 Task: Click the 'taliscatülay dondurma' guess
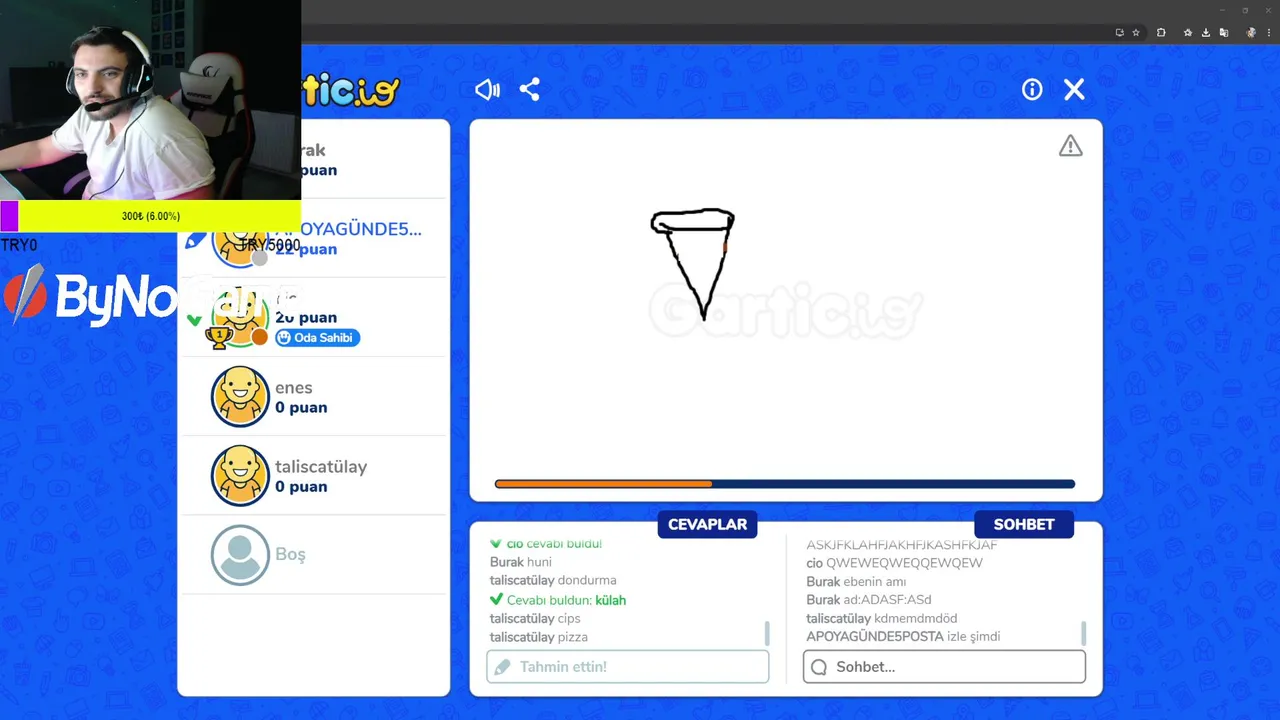coord(553,580)
